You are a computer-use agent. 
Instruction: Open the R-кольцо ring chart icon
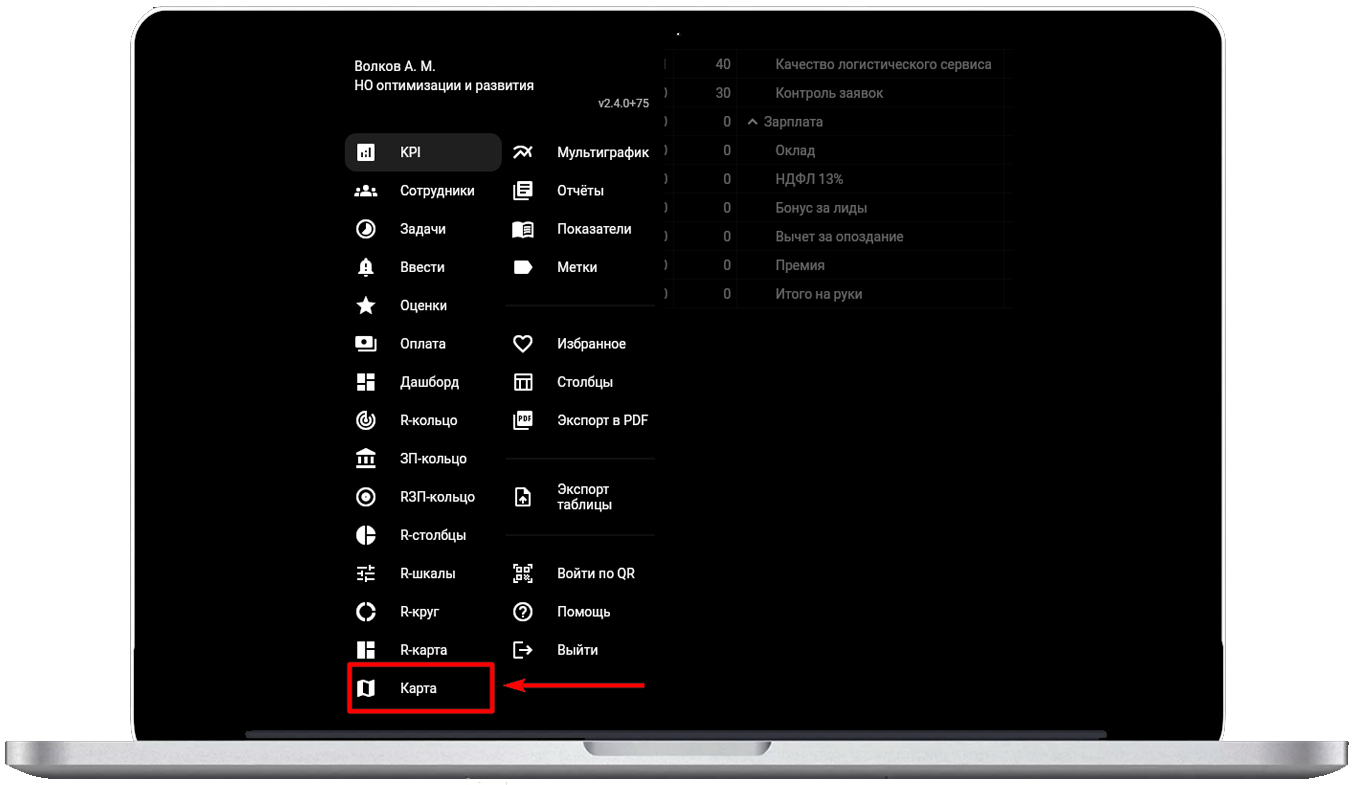pos(366,420)
